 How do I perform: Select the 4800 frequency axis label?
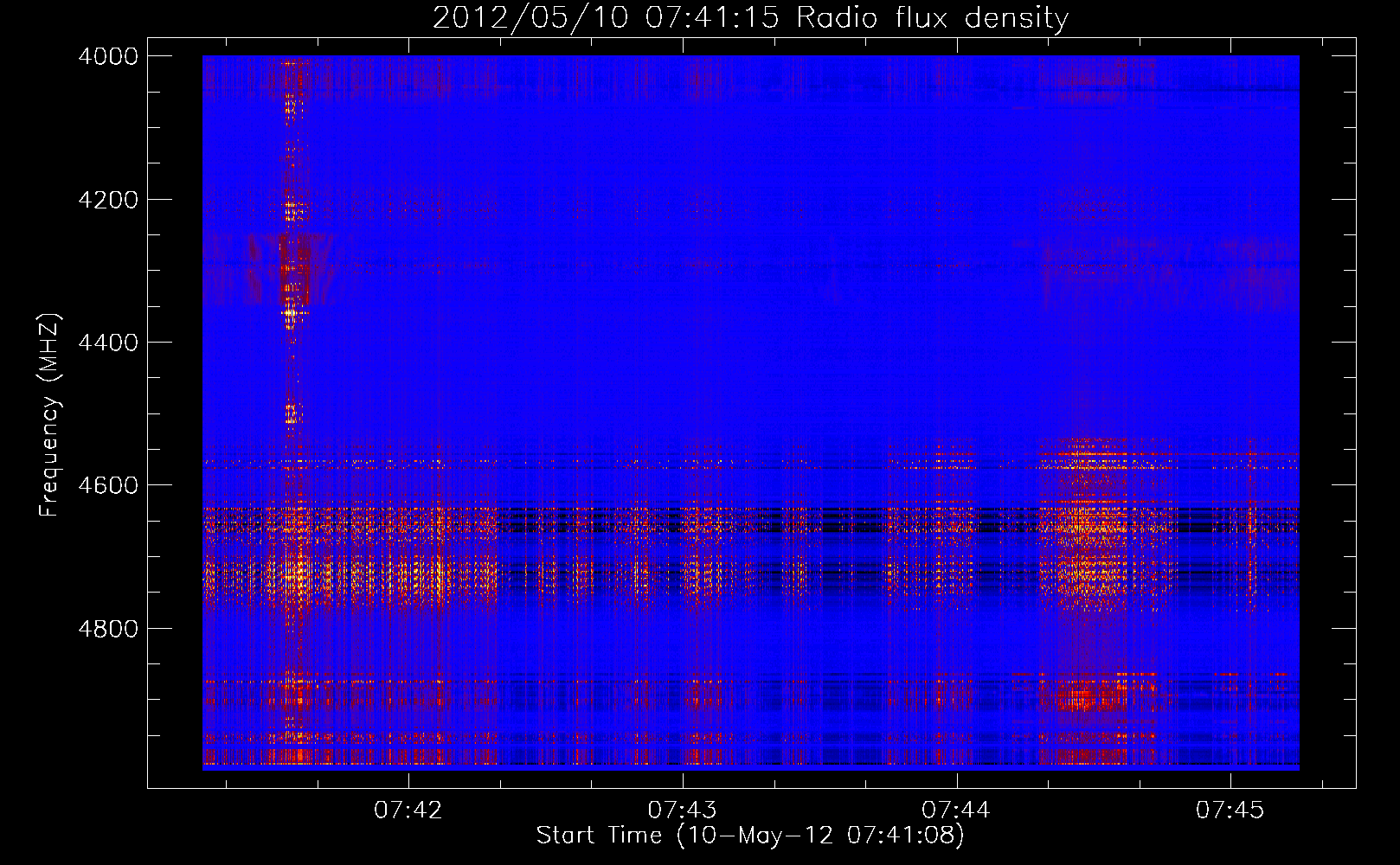(x=108, y=629)
